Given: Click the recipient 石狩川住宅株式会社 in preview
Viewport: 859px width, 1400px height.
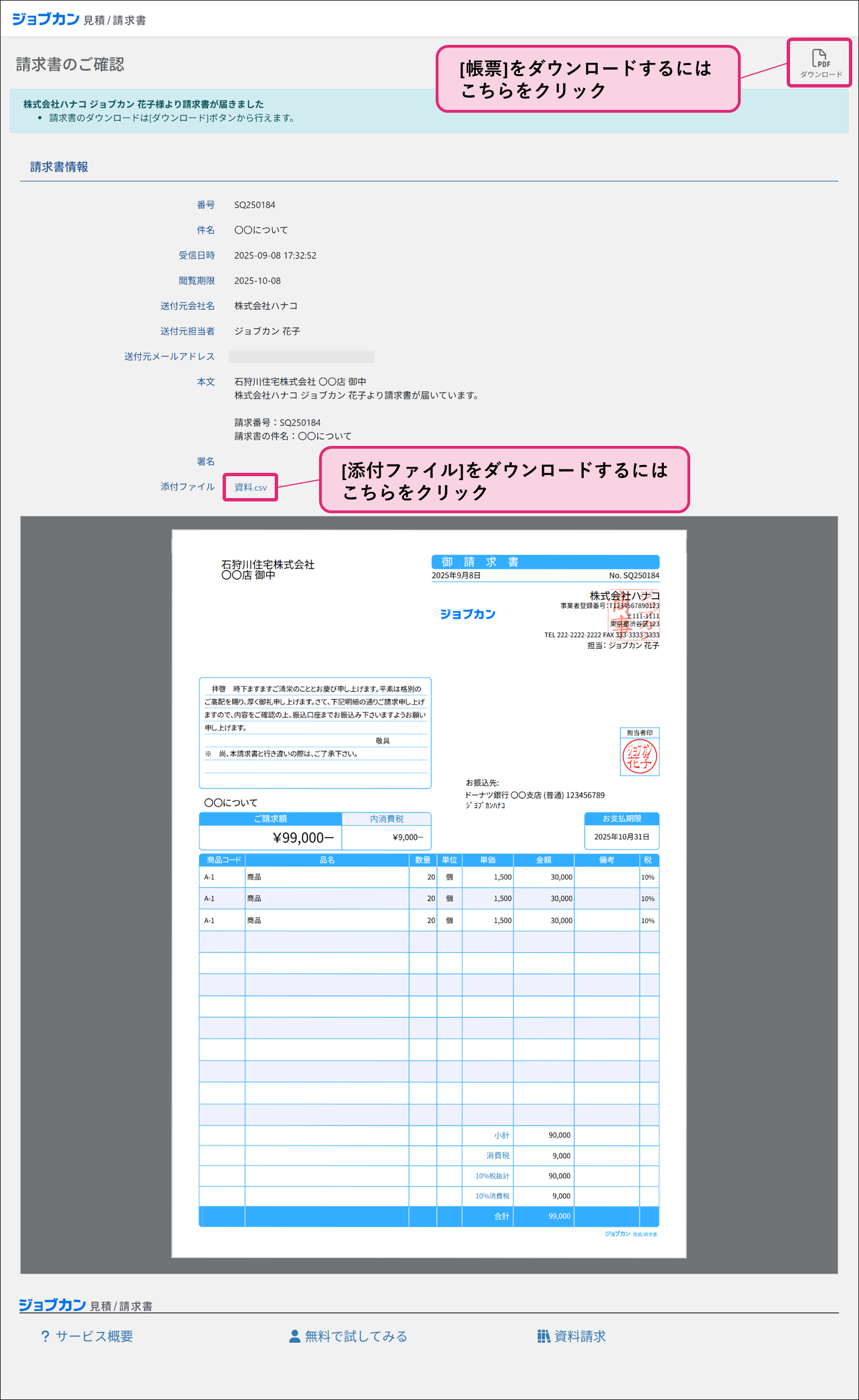Looking at the screenshot, I should tap(267, 564).
